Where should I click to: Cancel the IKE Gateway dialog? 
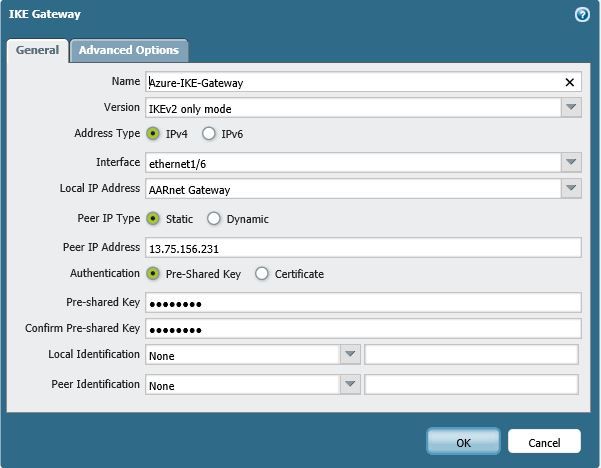point(544,441)
